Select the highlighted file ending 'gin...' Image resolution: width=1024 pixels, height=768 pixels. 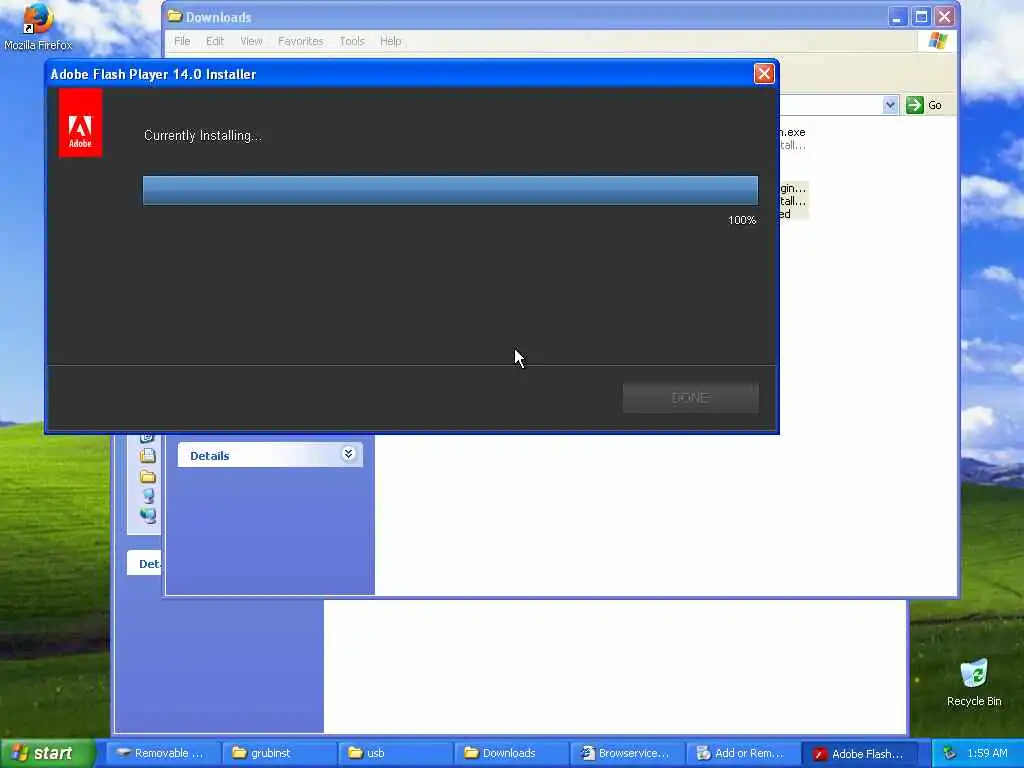pos(793,200)
